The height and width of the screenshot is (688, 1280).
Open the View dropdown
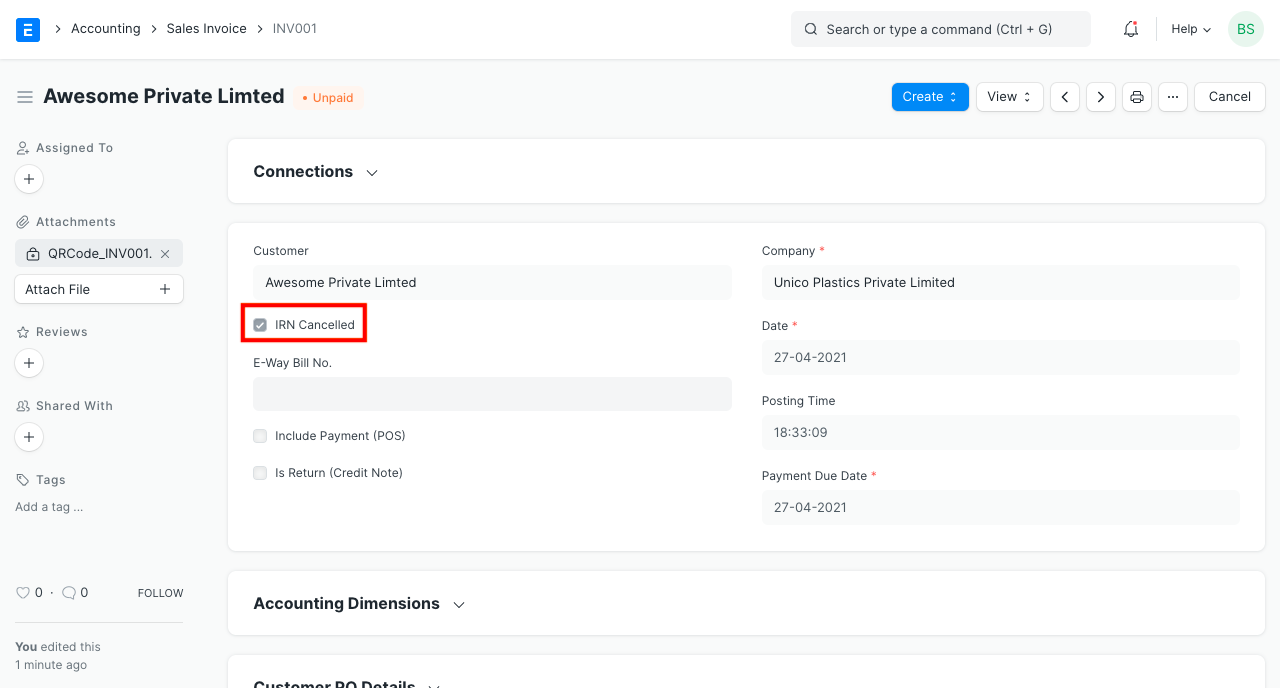pyautogui.click(x=1009, y=96)
